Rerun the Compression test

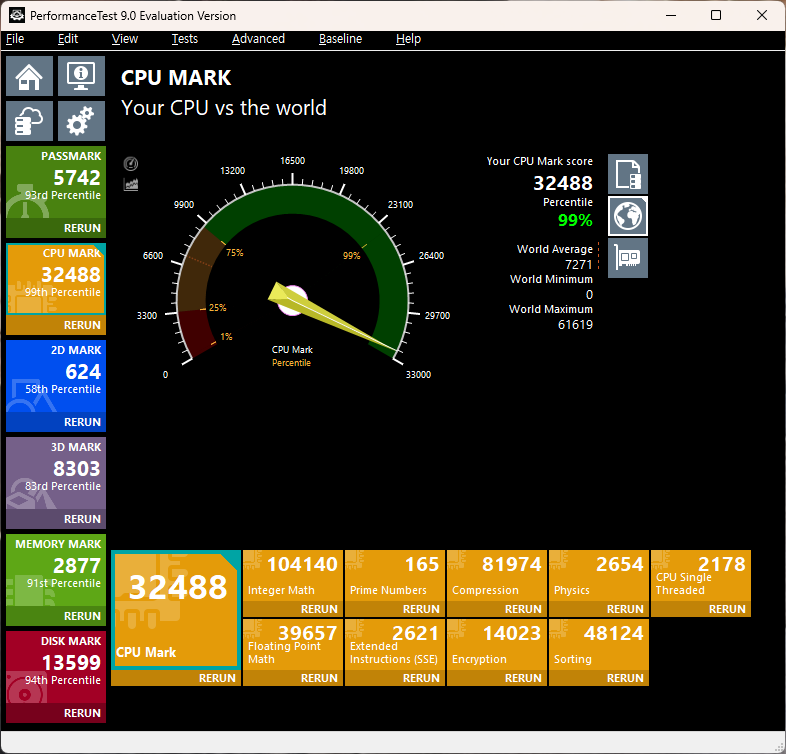click(x=497, y=609)
